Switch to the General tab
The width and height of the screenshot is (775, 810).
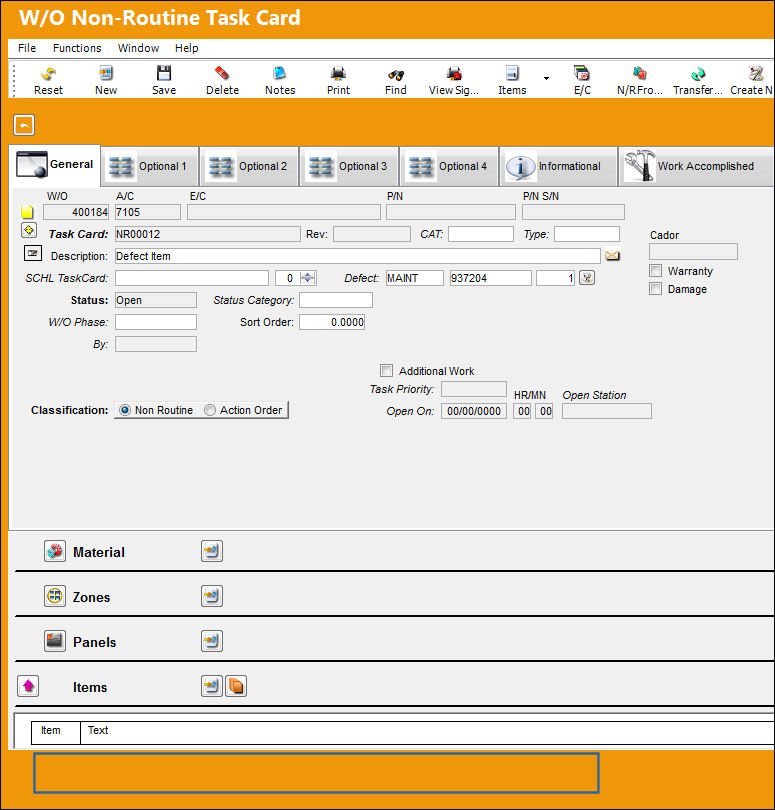[x=55, y=165]
